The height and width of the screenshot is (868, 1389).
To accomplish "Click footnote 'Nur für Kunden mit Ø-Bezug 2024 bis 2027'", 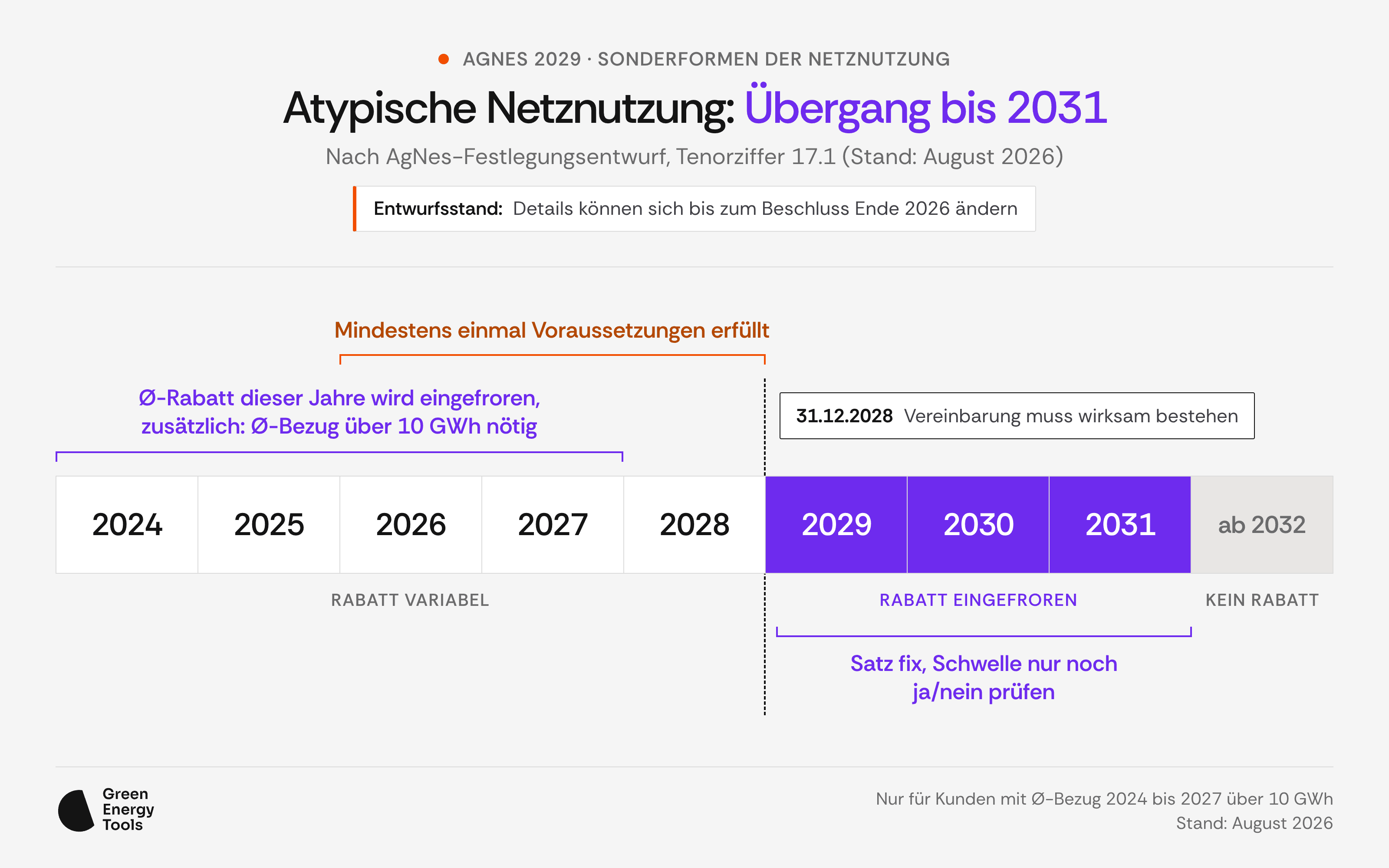I will click(1049, 799).
